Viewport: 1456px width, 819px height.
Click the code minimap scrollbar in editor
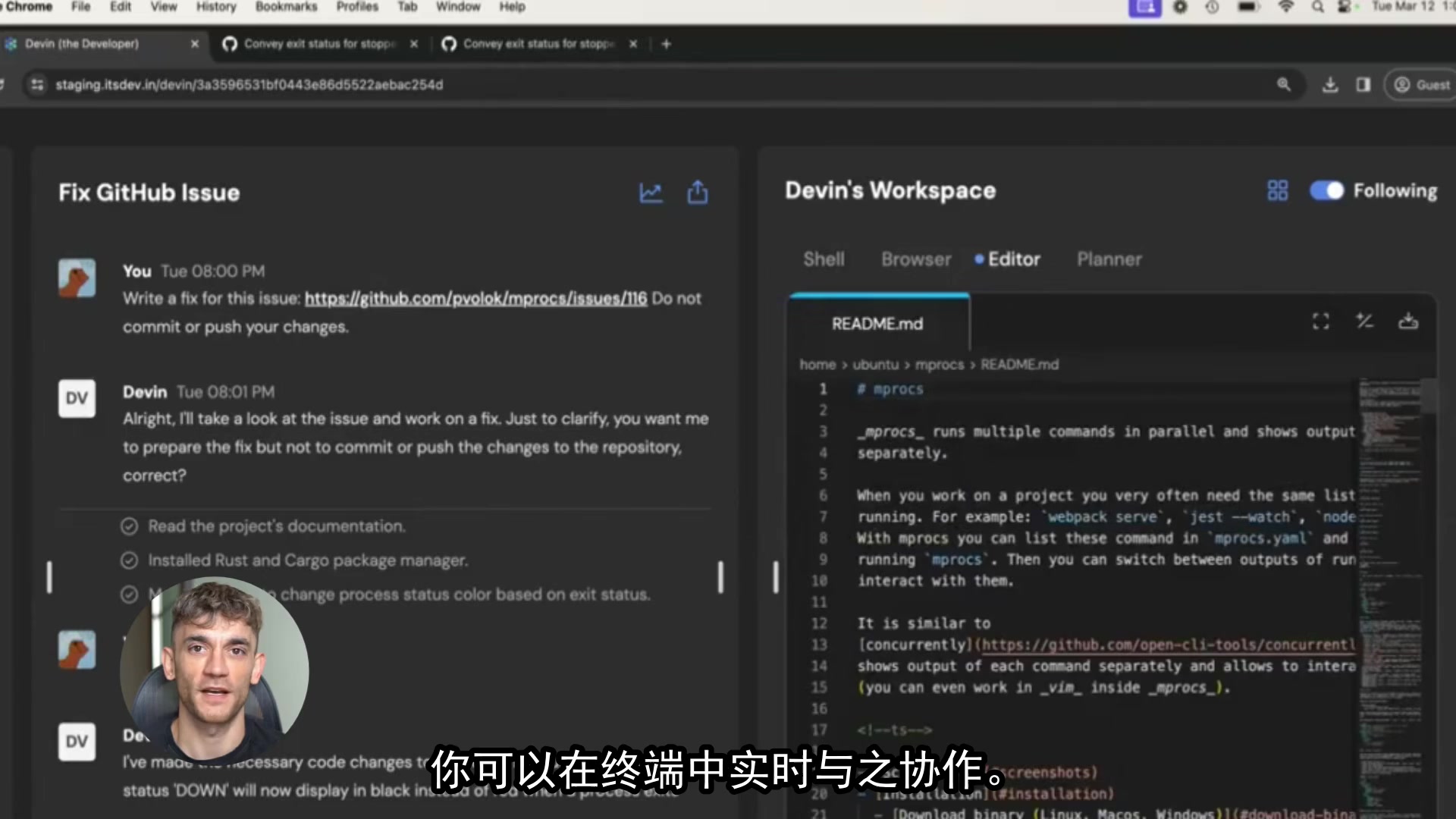[x=1429, y=397]
